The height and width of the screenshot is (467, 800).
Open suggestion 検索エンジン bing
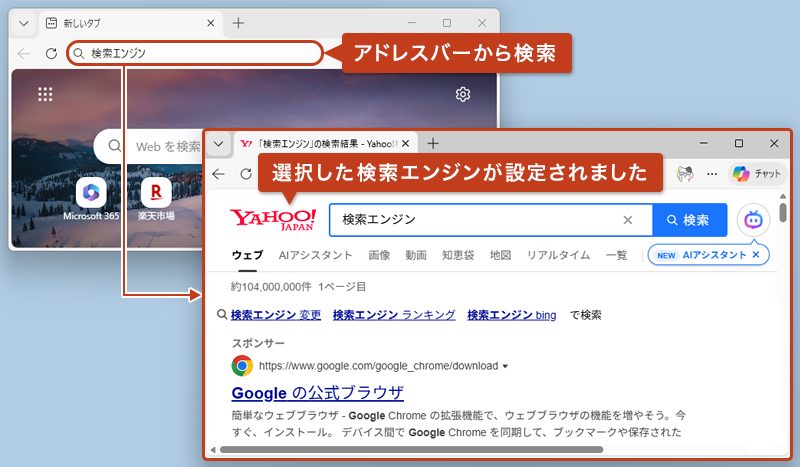[512, 315]
